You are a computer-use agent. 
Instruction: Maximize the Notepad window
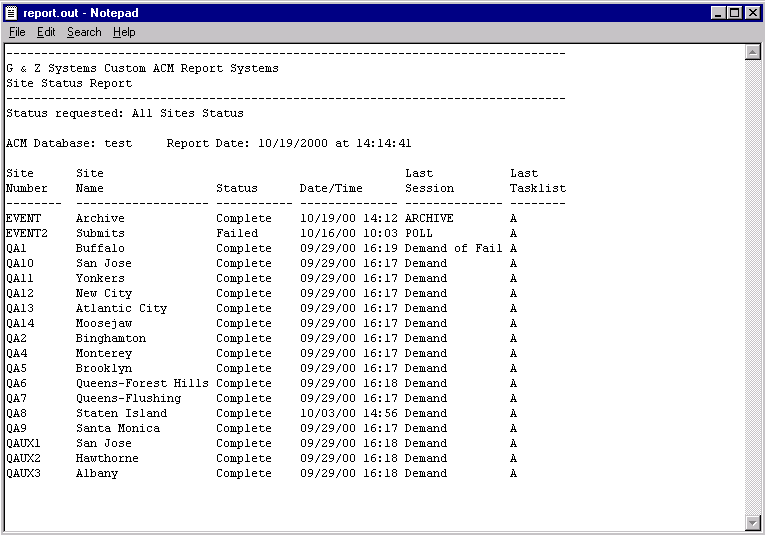[735, 12]
